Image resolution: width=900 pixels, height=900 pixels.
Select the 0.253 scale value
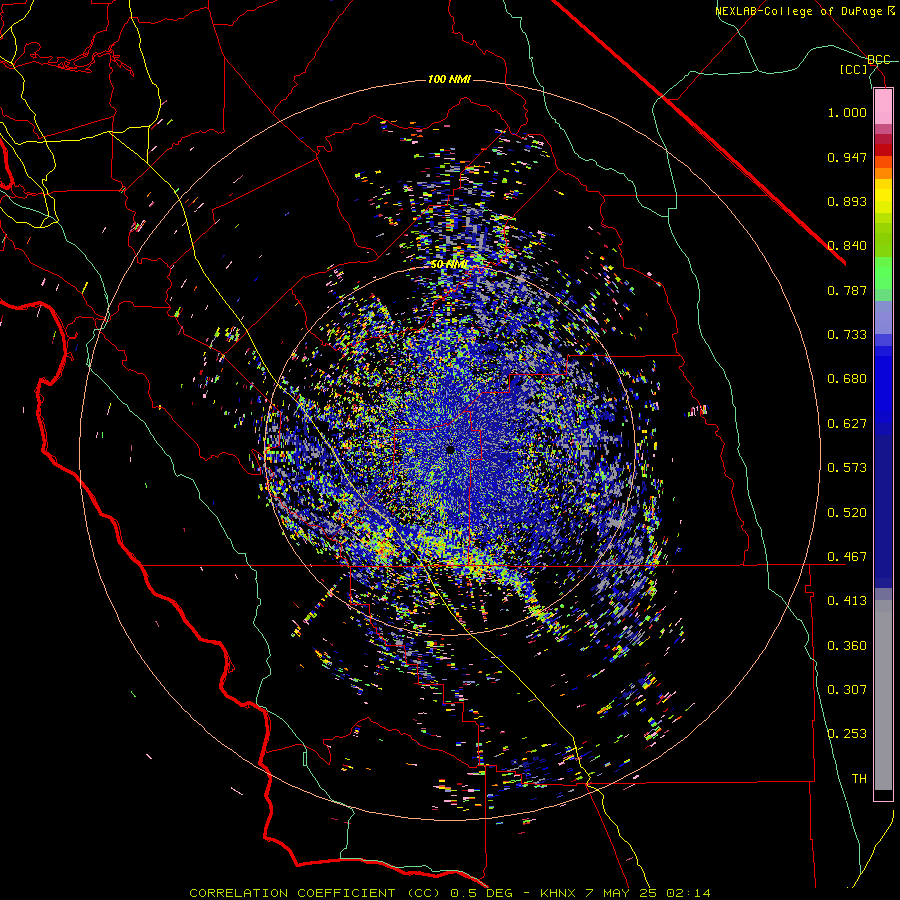847,734
